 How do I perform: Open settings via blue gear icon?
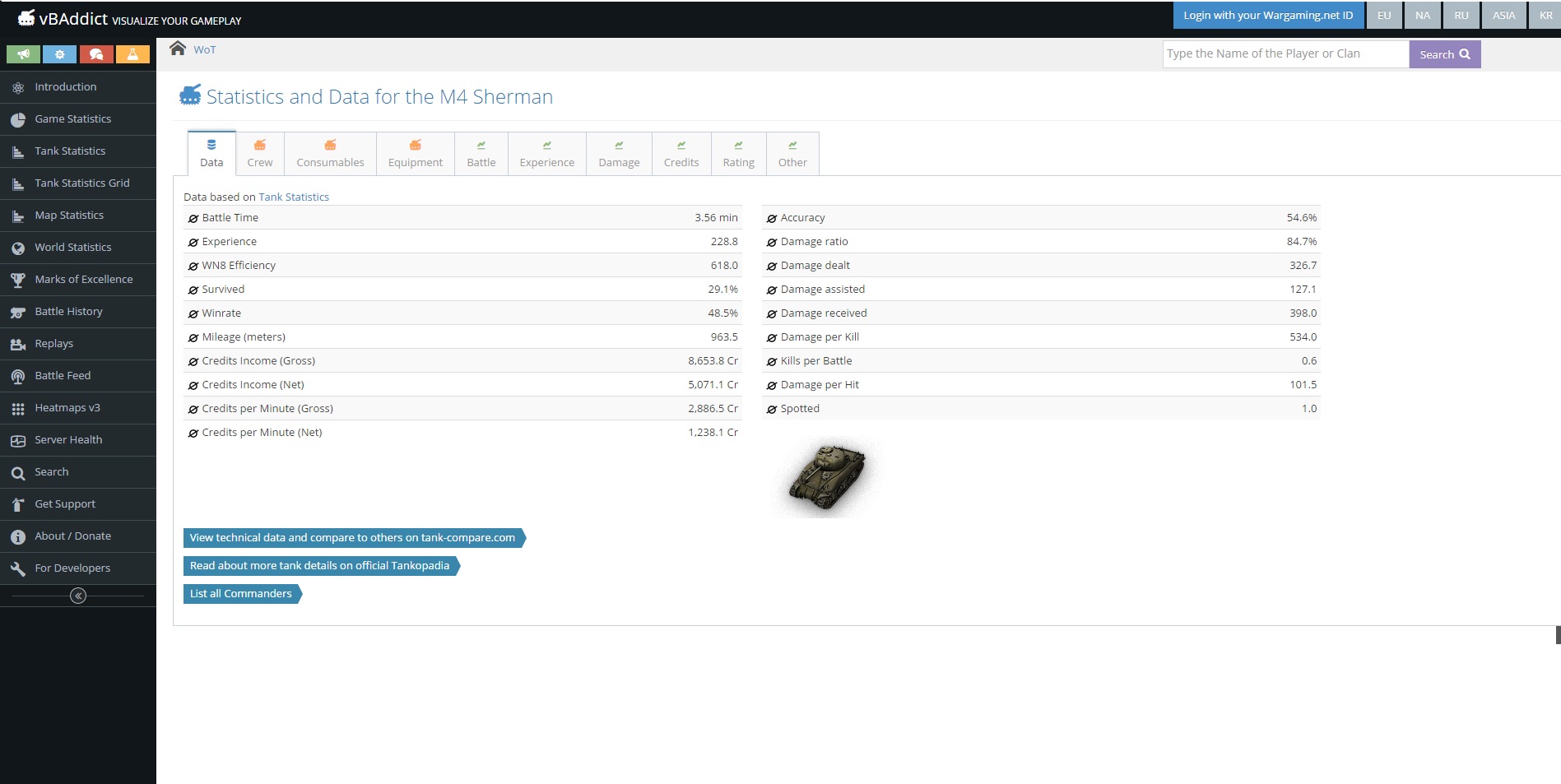59,54
